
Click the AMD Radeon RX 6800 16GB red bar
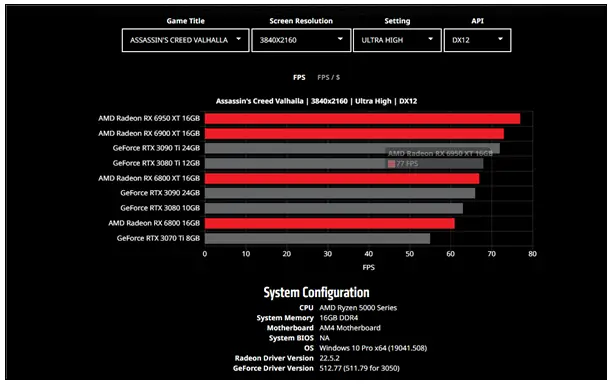pyautogui.click(x=330, y=224)
